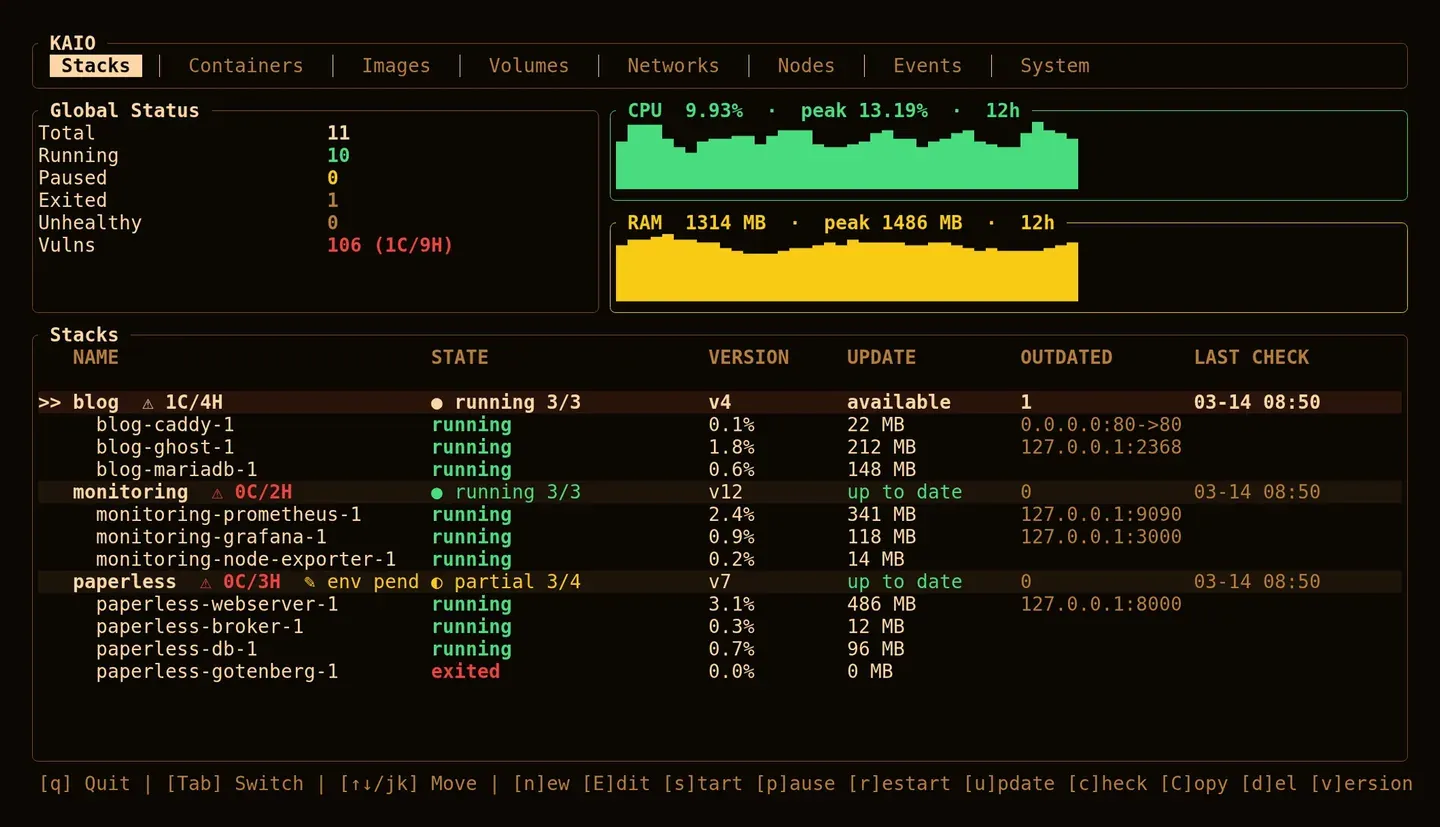1440x827 pixels.
Task: Click the yellow RAM usage graph
Action: (x=847, y=270)
